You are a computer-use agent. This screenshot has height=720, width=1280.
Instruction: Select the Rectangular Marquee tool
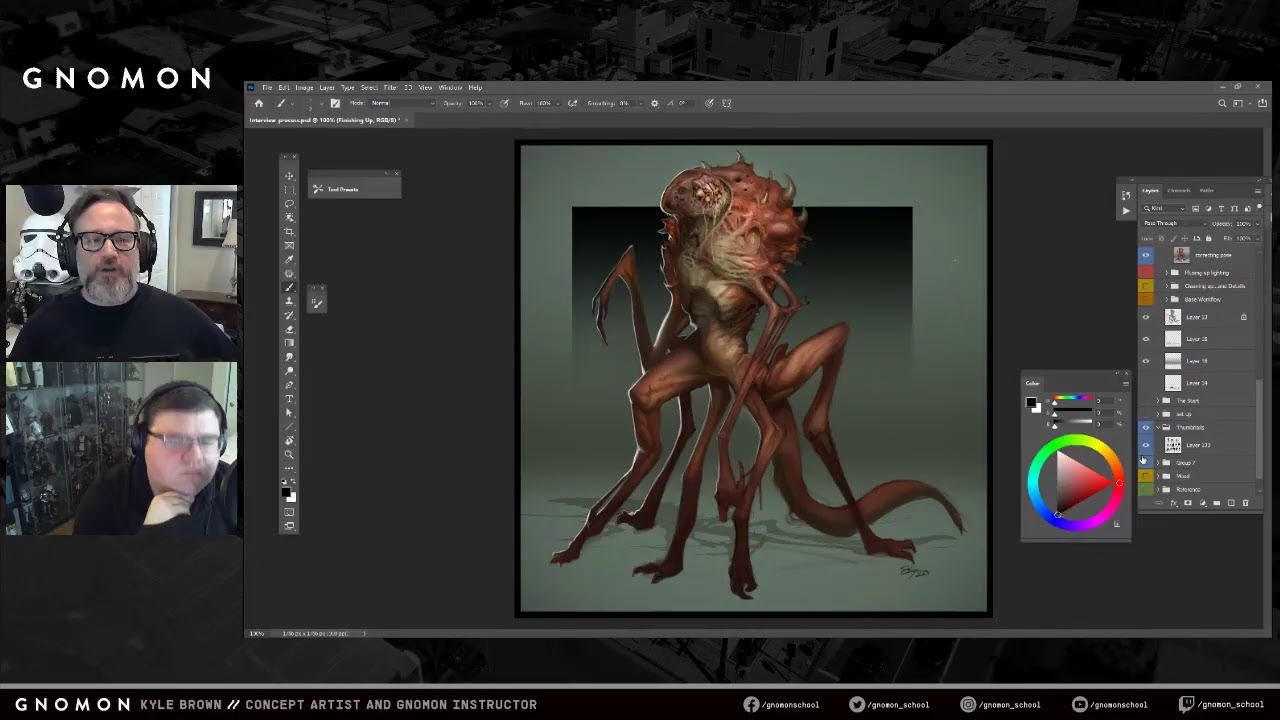289,190
